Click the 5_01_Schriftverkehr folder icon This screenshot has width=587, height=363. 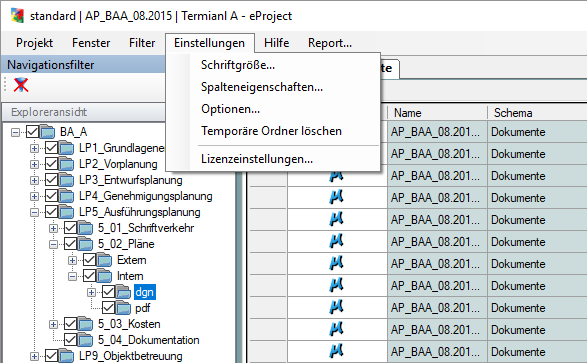tap(86, 228)
